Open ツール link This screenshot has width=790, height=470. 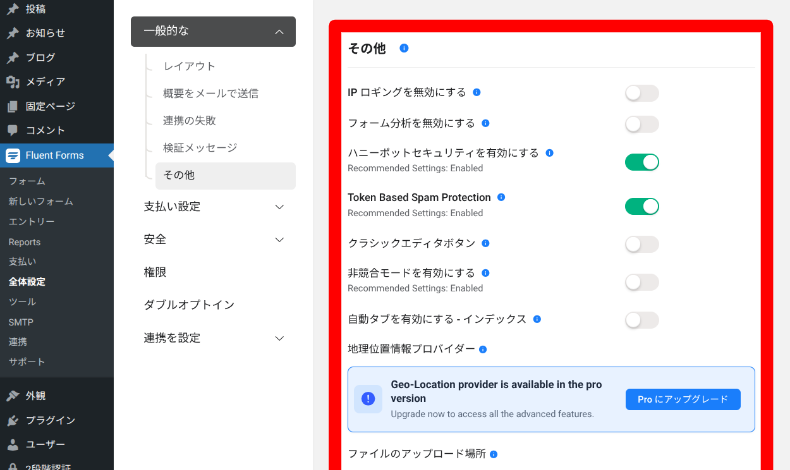(x=22, y=302)
